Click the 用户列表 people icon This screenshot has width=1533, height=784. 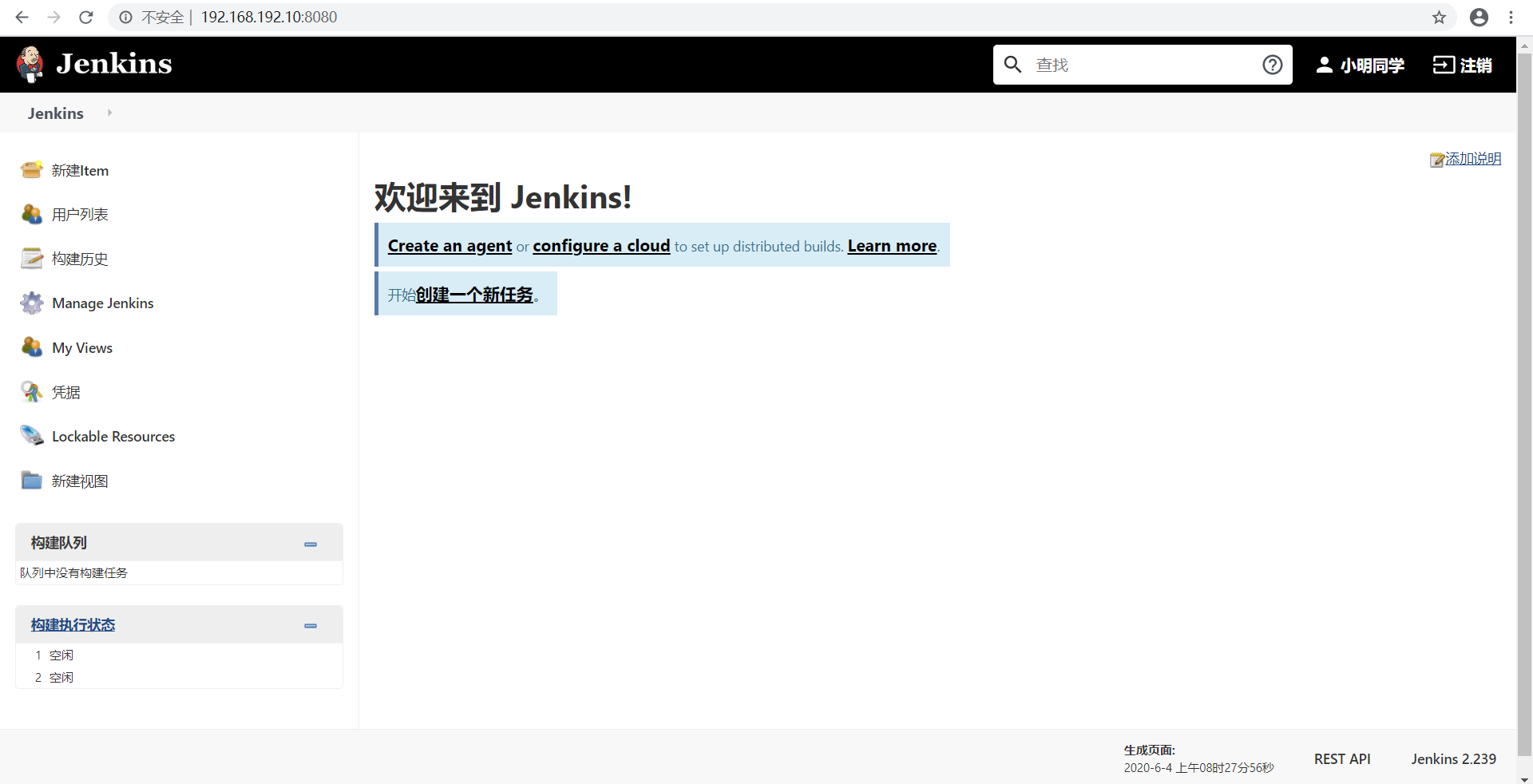point(32,214)
